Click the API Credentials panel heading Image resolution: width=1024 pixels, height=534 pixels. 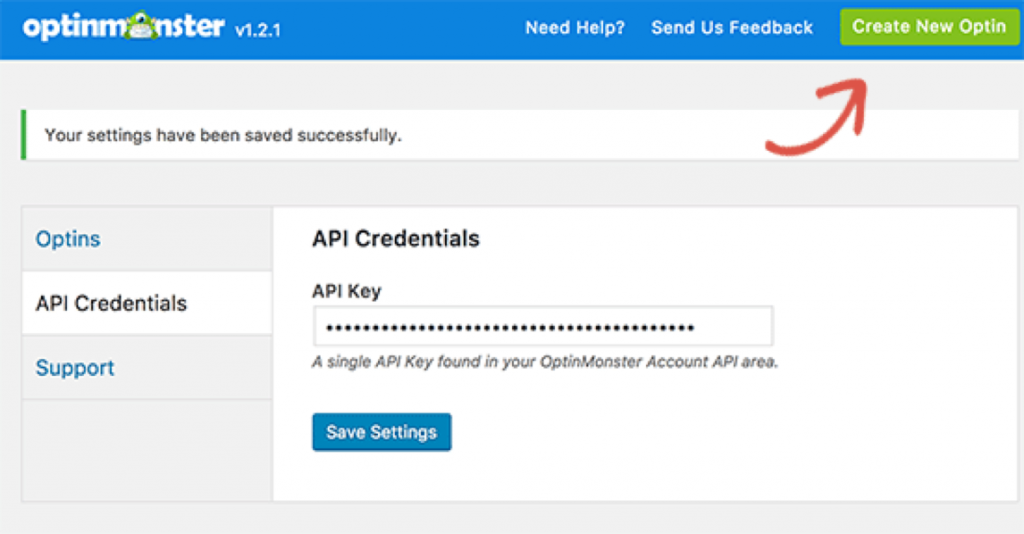pos(396,239)
